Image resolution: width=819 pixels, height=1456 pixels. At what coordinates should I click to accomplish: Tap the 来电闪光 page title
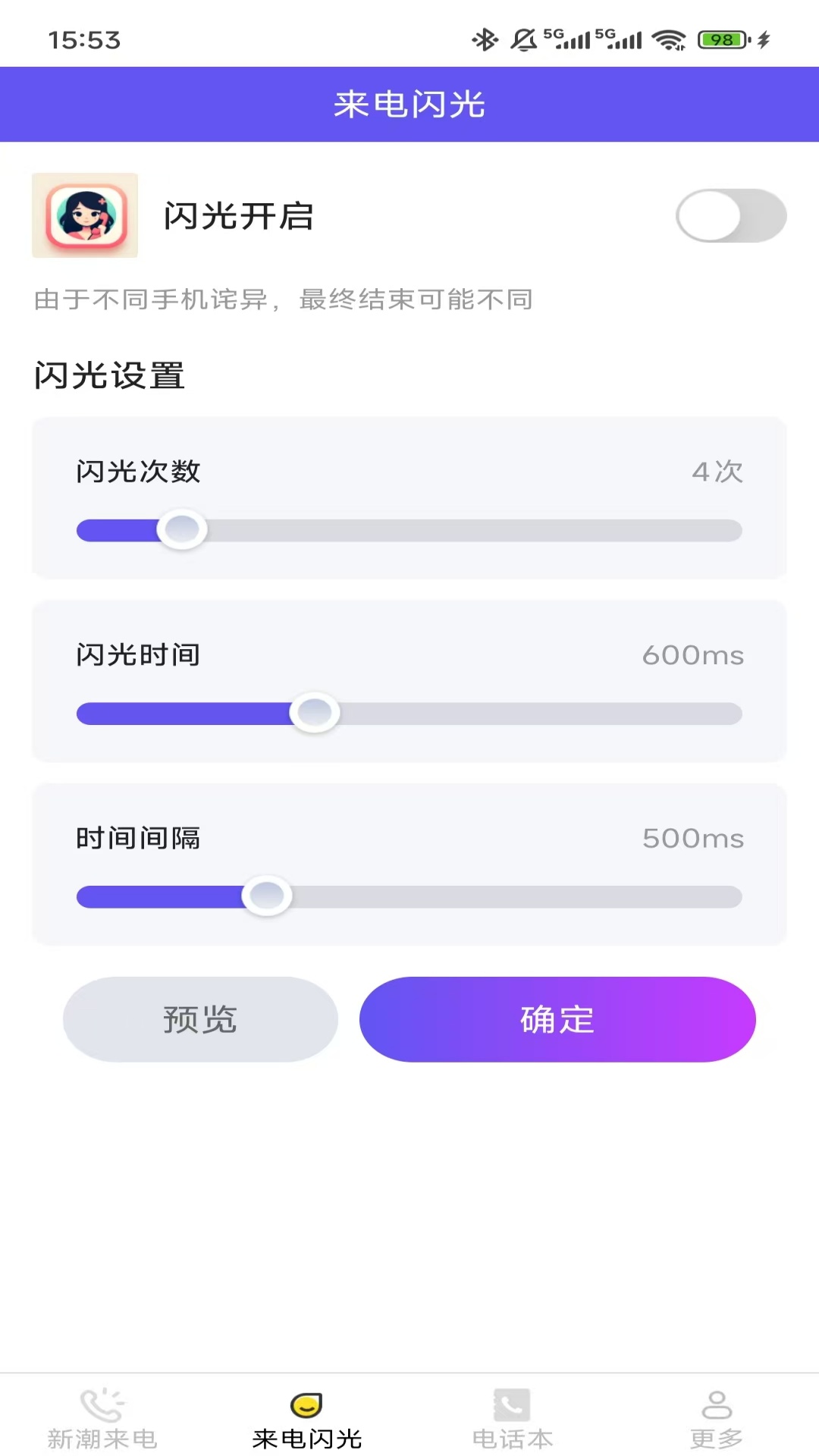click(409, 105)
